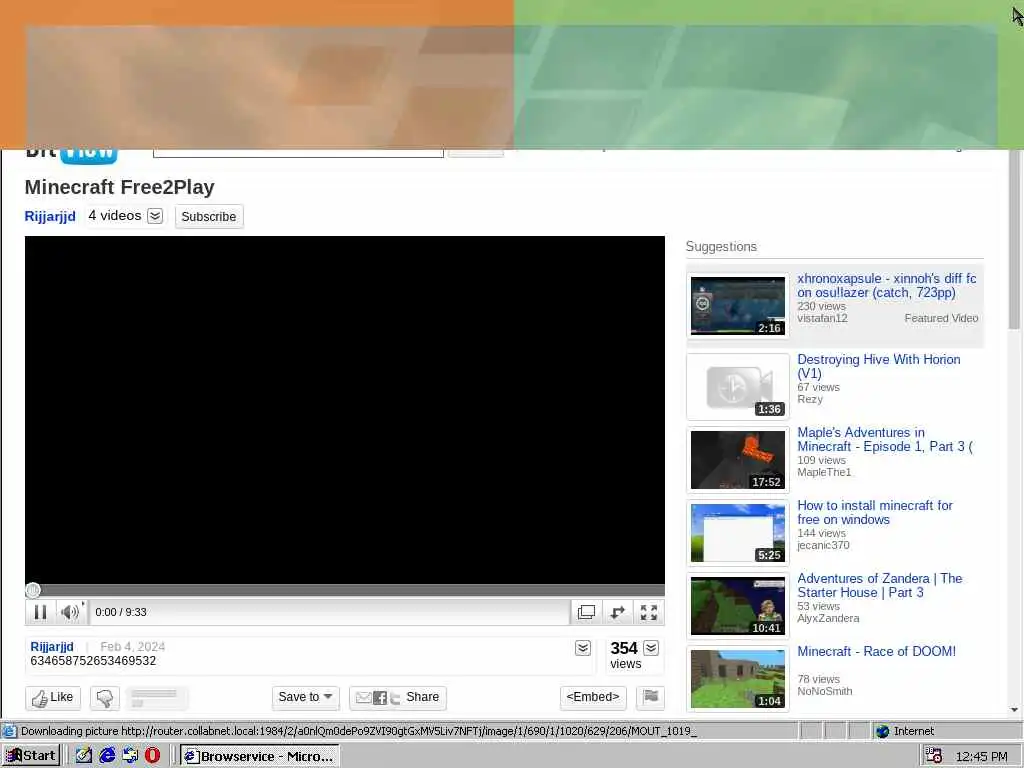Click the 'Featured Video' label
This screenshot has height=768, width=1024.
coord(941,318)
